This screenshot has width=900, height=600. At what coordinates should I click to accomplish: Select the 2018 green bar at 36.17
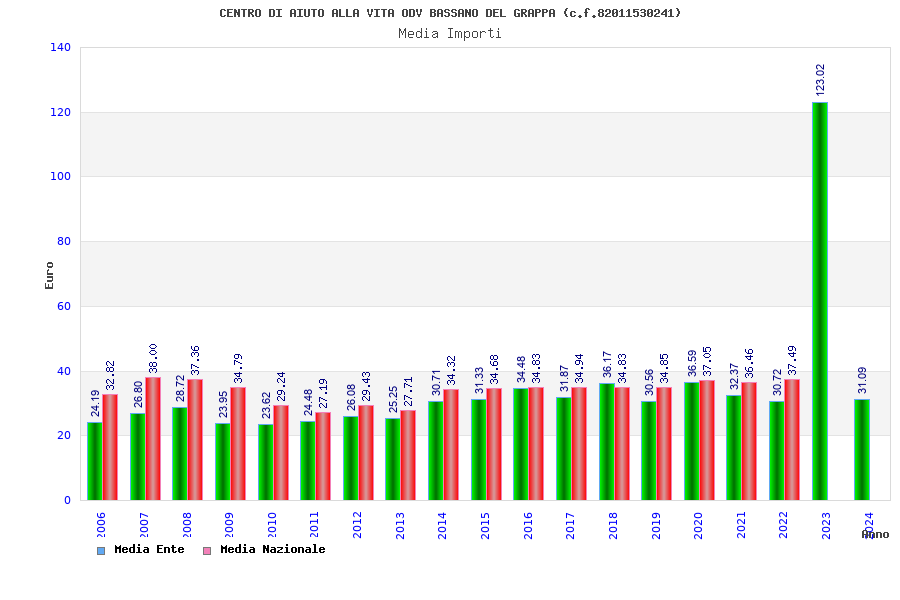607,442
